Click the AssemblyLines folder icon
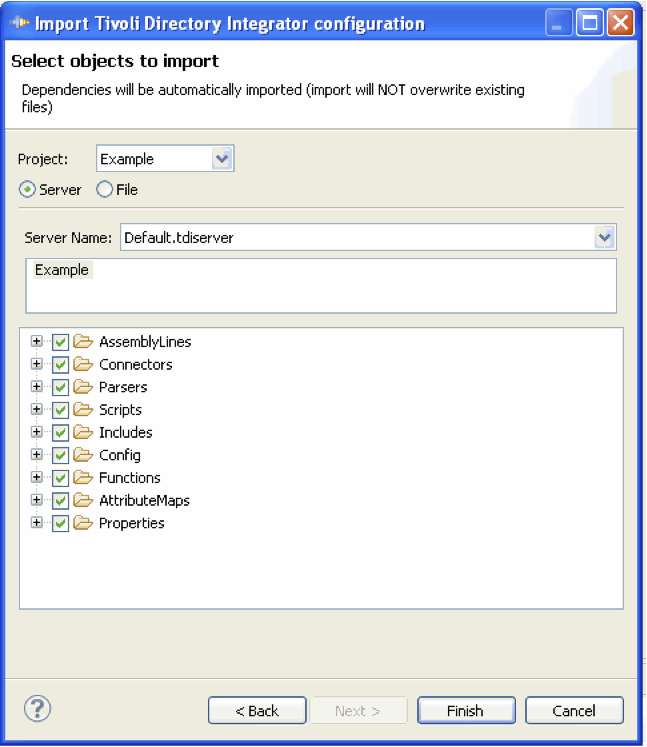The height and width of the screenshot is (747, 647). click(83, 341)
